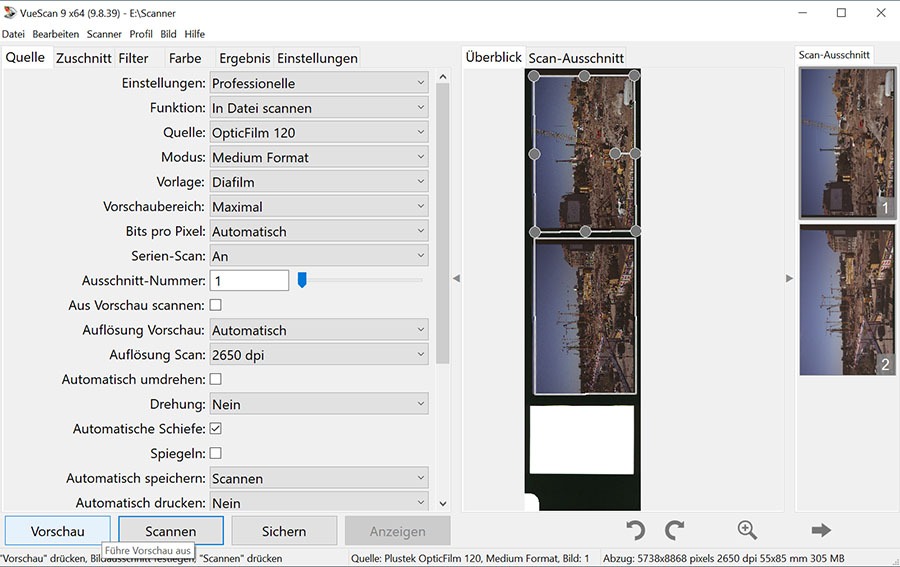
Task: Click the Ausschnitt-Nummer slider handle
Action: (x=302, y=280)
